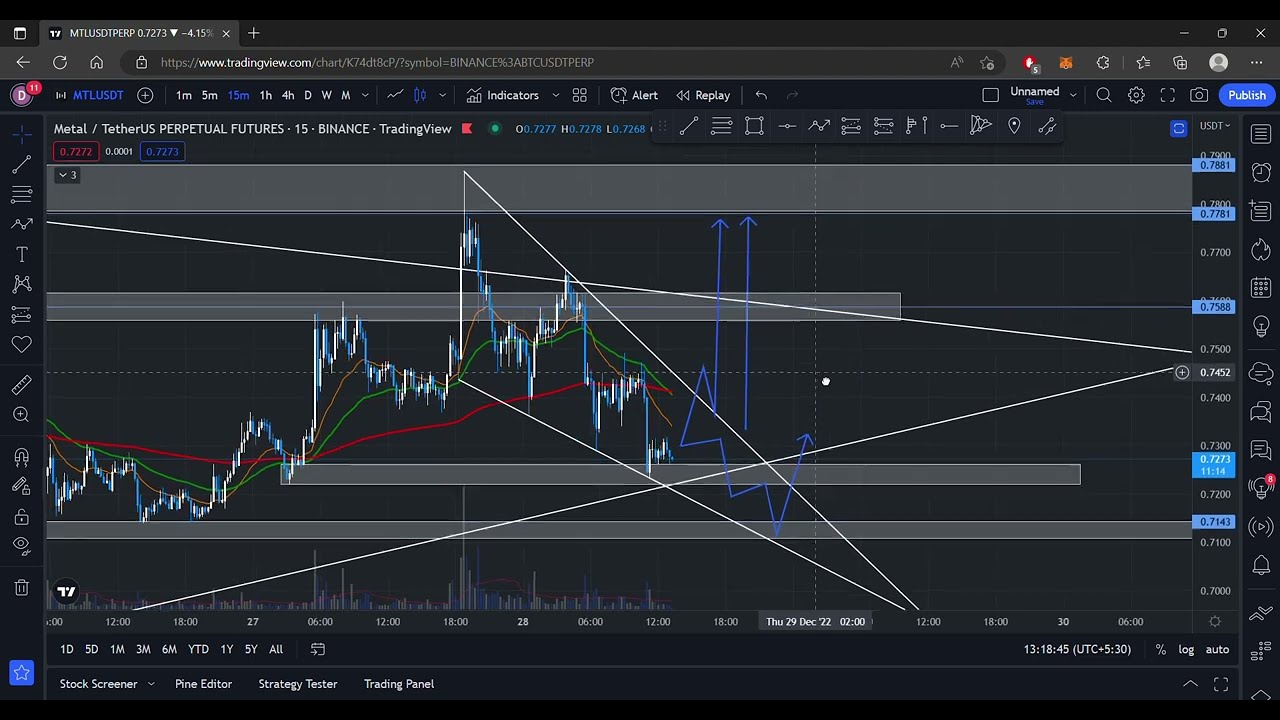Viewport: 1280px width, 720px height.
Task: Open the layout setup square icon
Action: click(x=990, y=95)
